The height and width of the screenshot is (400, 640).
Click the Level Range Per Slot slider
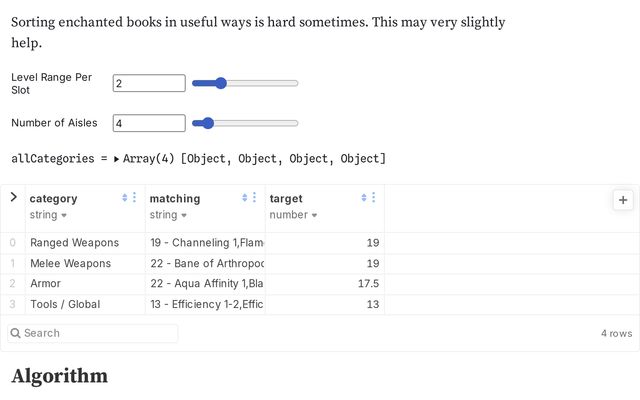[245, 83]
